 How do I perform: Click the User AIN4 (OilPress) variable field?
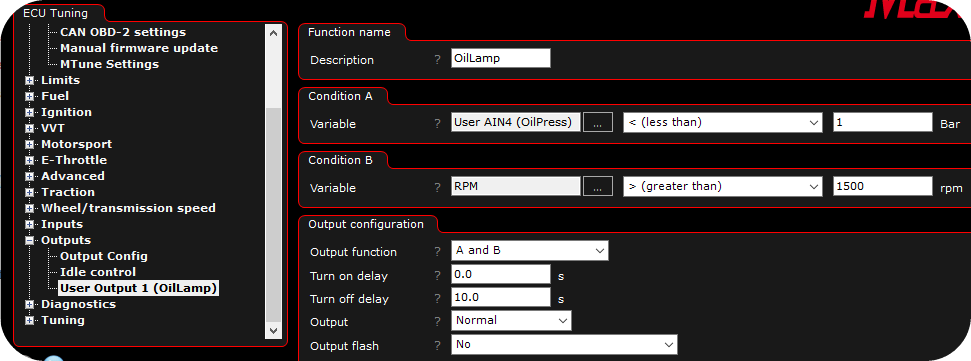(516, 123)
